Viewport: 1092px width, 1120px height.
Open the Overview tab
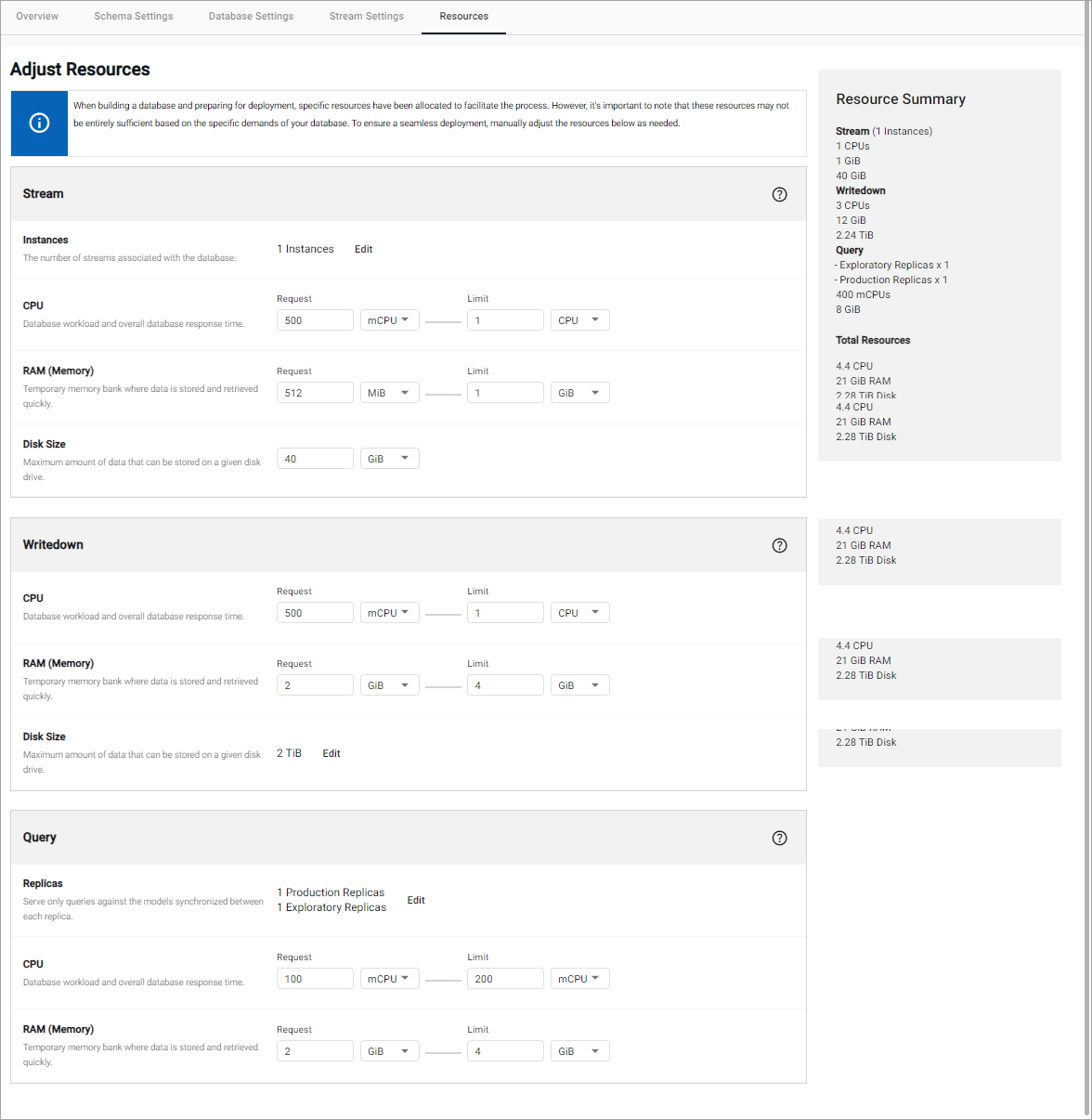click(x=37, y=17)
